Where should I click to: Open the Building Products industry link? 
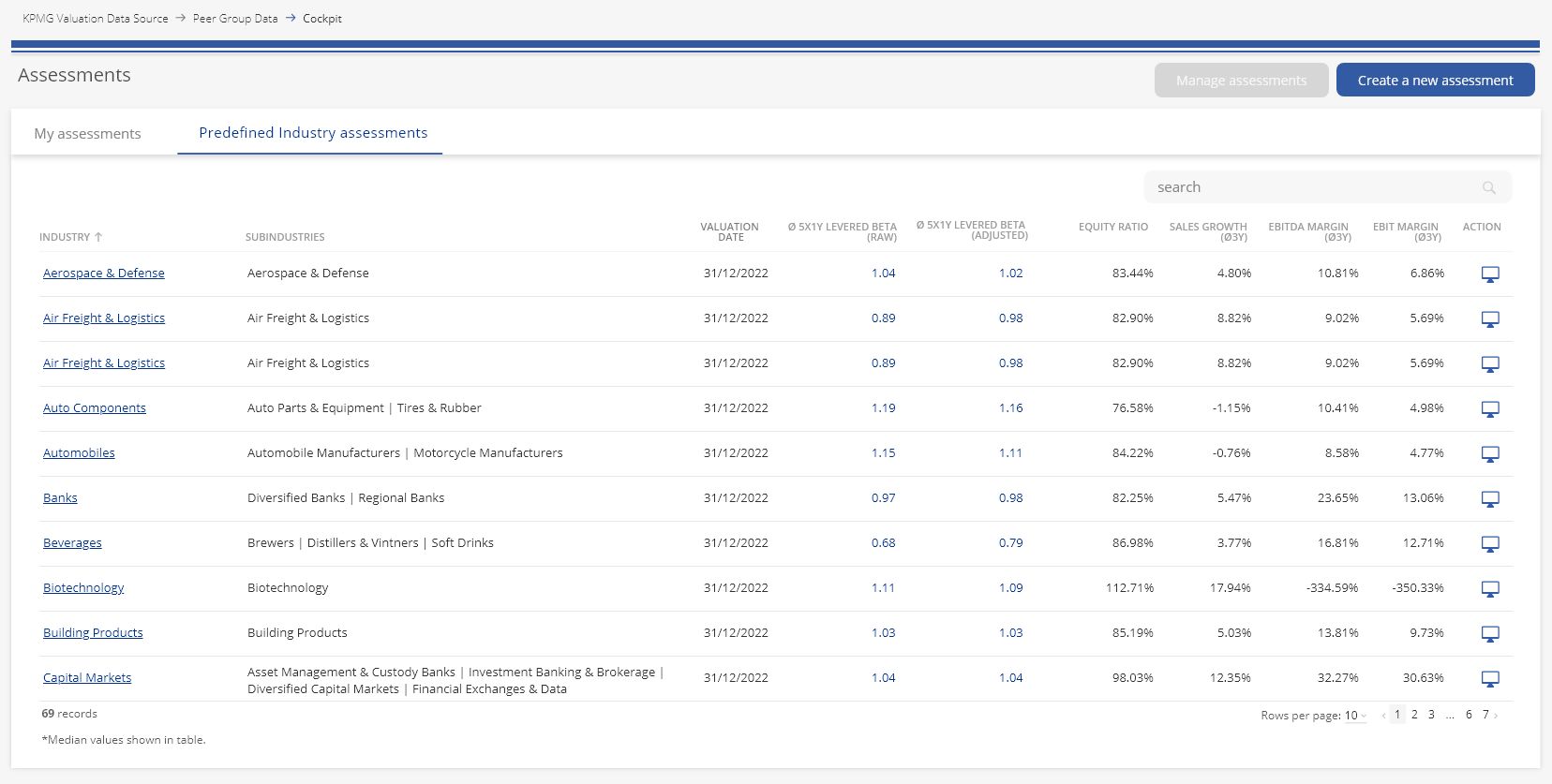(x=93, y=633)
